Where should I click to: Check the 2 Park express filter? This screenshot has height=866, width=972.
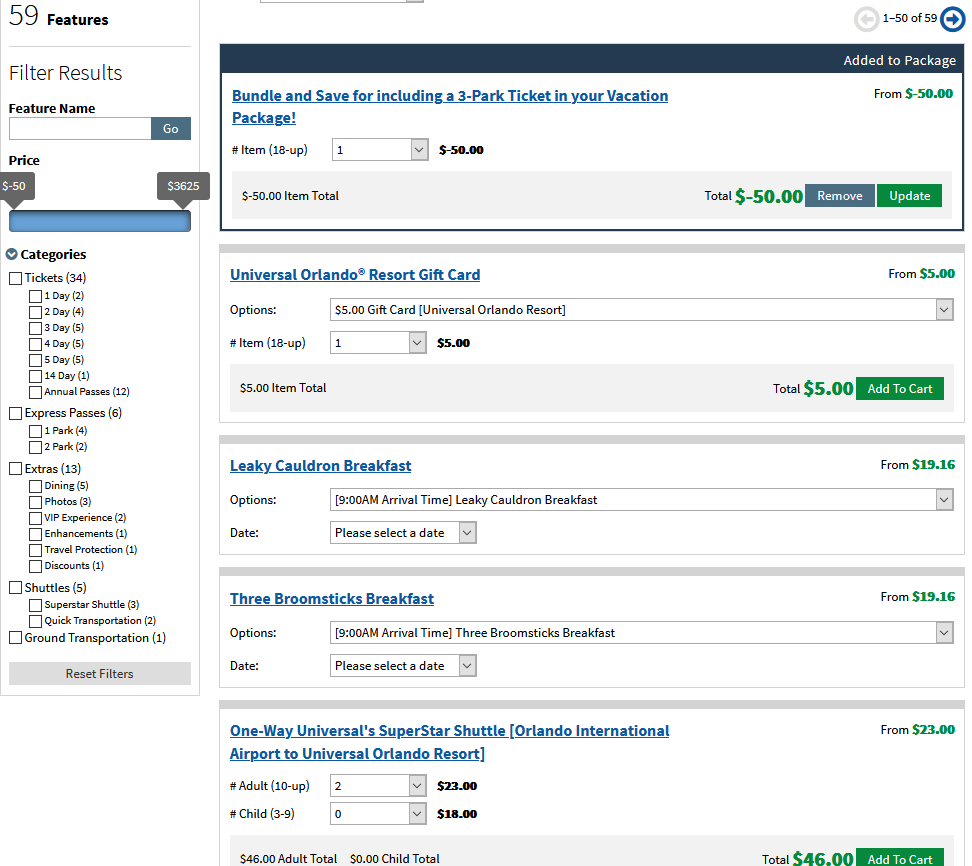35,448
